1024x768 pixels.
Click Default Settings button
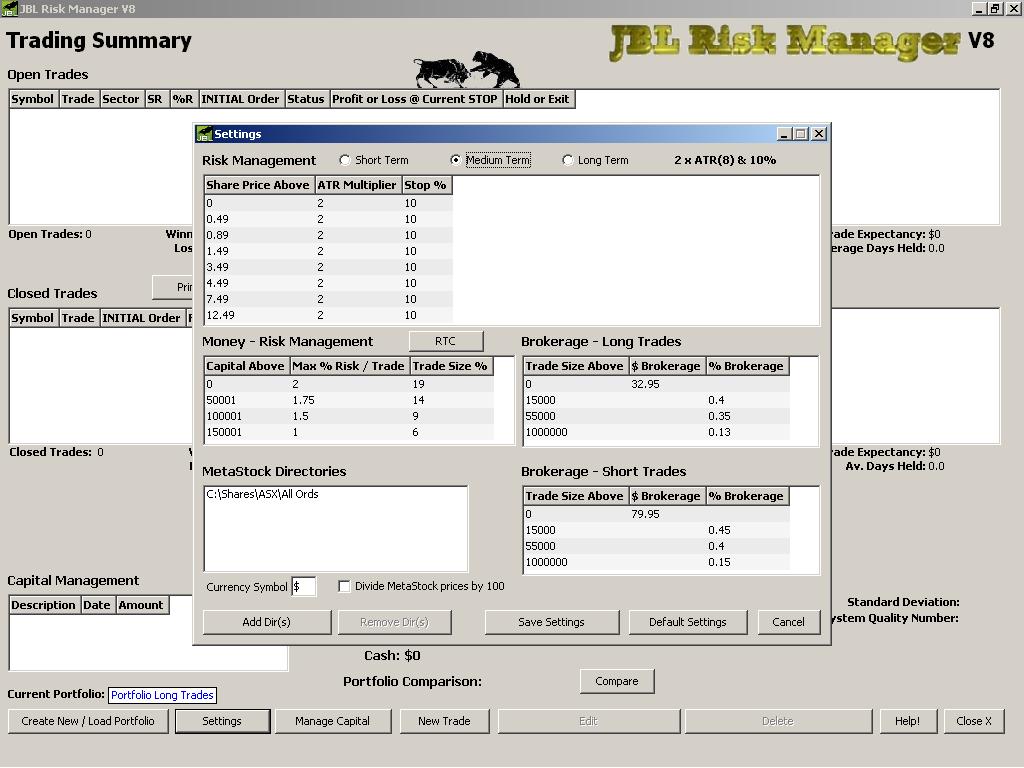(688, 622)
